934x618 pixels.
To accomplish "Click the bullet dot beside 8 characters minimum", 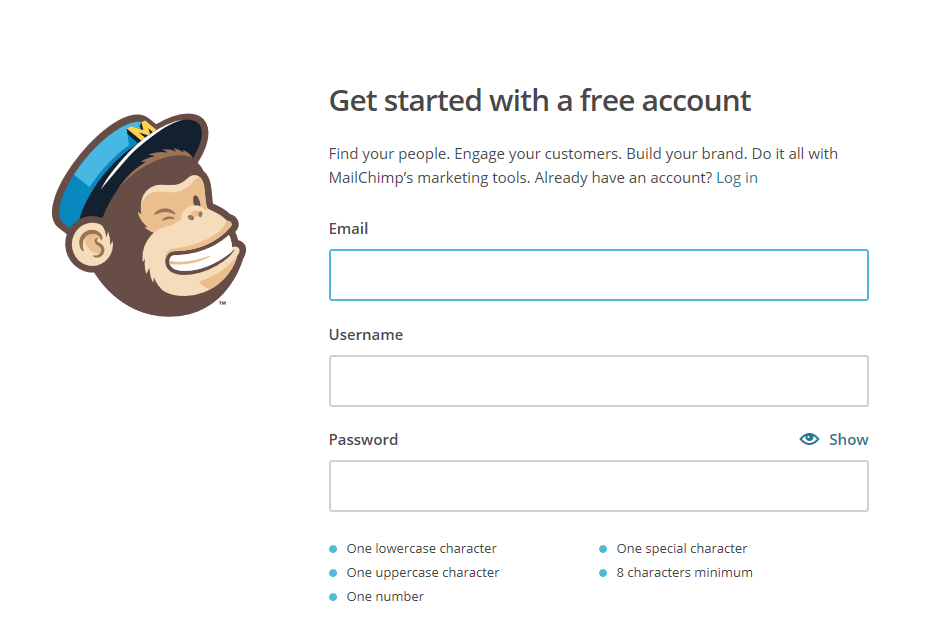I will [603, 573].
